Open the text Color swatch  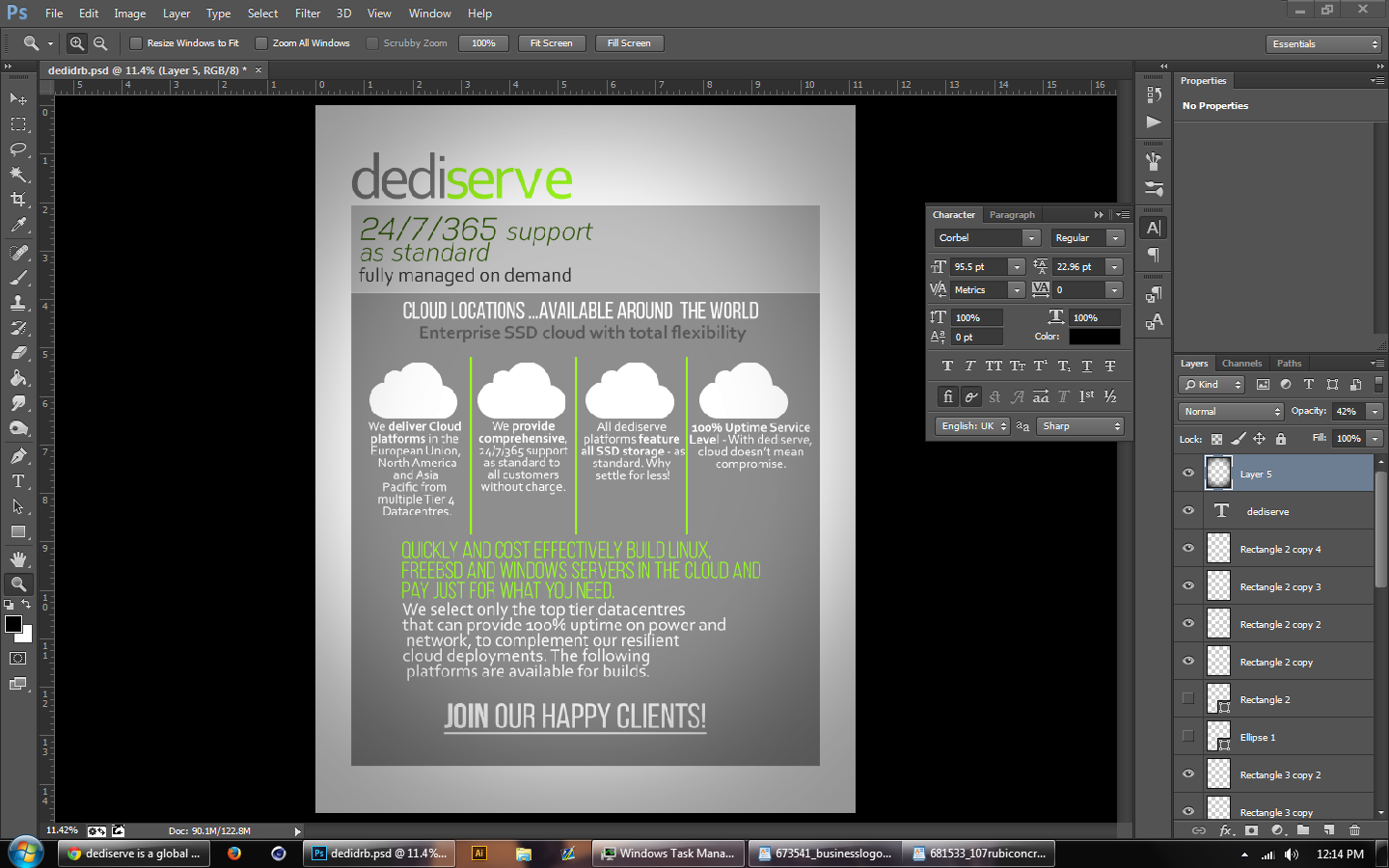[1094, 337]
